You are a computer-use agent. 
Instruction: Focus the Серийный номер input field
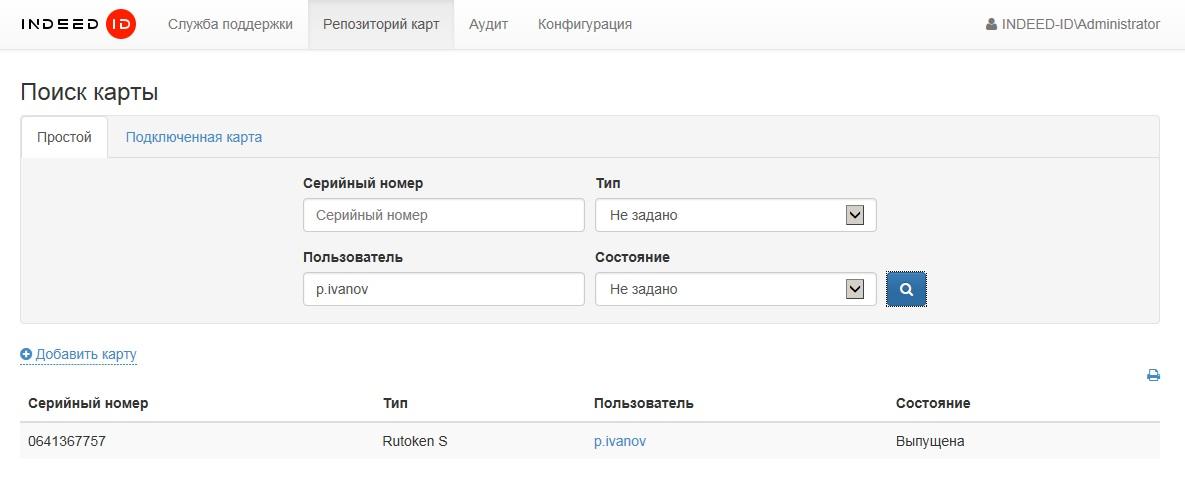click(443, 215)
